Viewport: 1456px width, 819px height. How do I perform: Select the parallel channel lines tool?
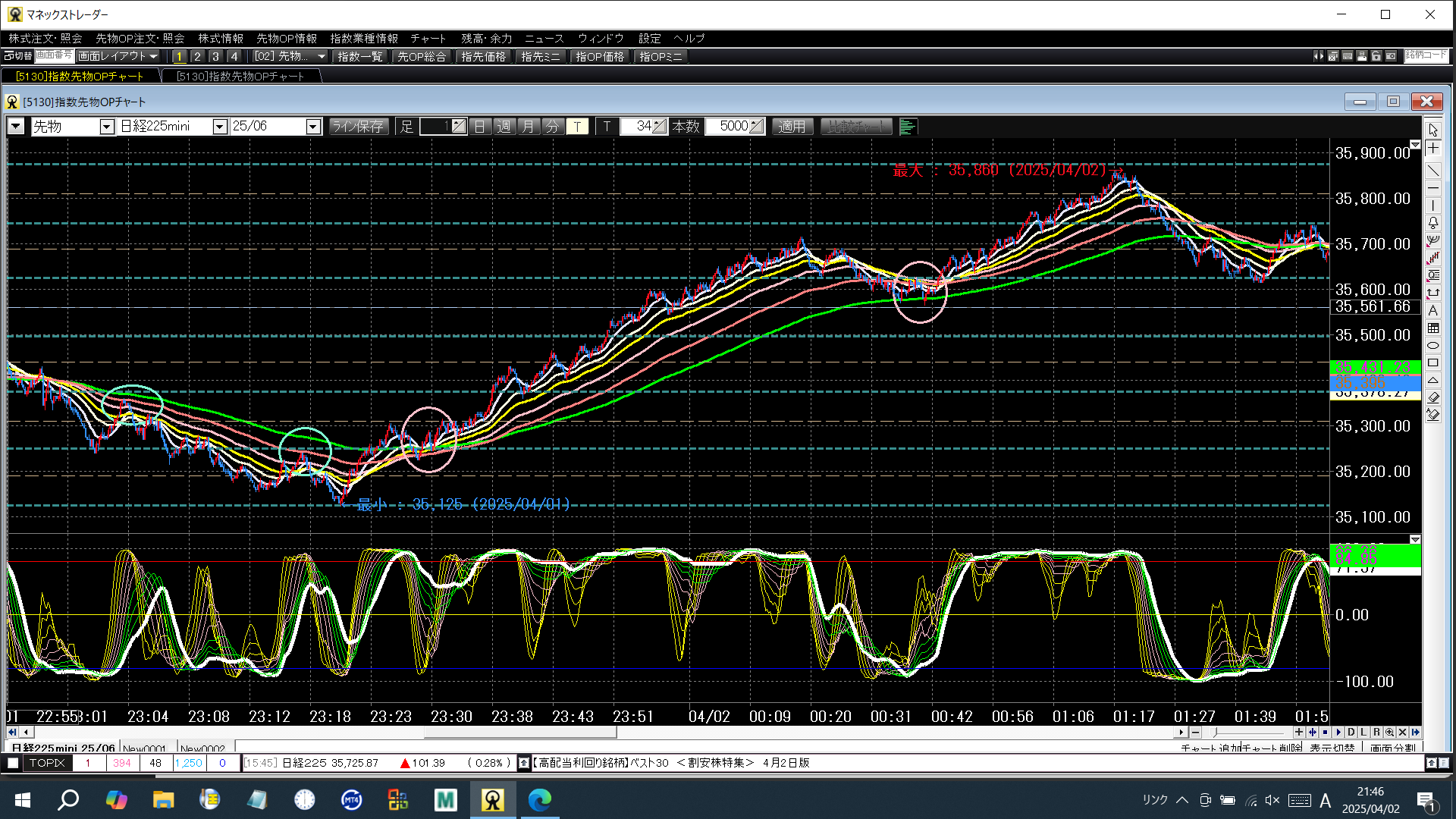tap(1432, 258)
